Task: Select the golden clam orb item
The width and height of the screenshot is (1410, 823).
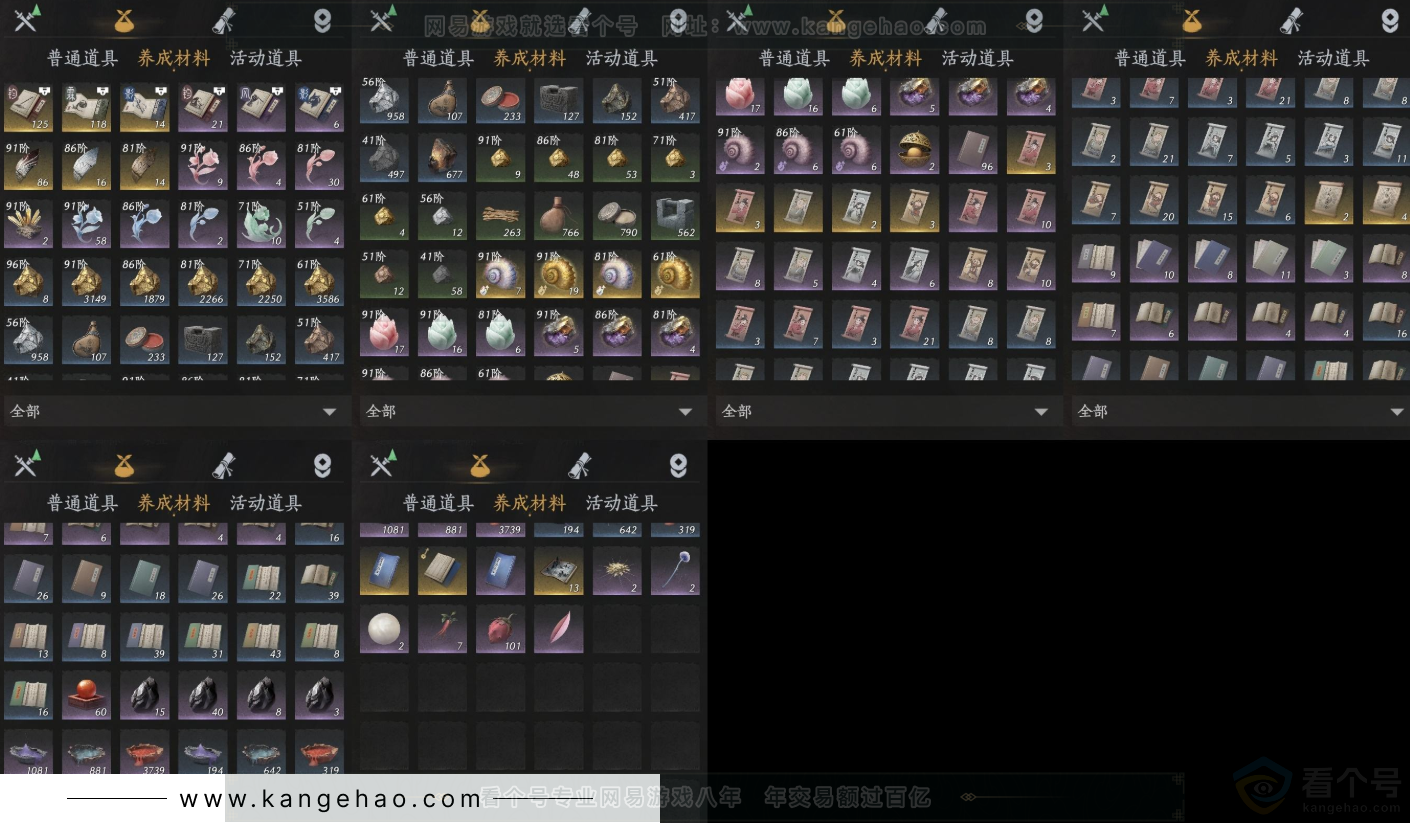Action: click(914, 150)
